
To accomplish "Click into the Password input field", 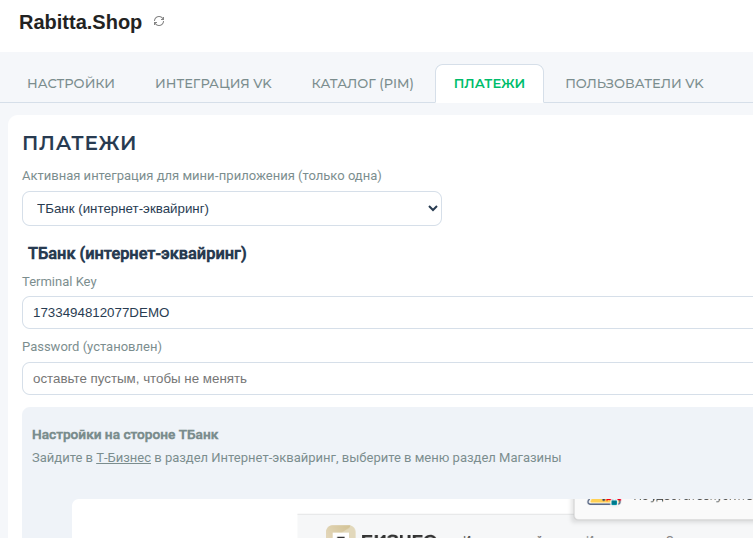I will [x=388, y=379].
